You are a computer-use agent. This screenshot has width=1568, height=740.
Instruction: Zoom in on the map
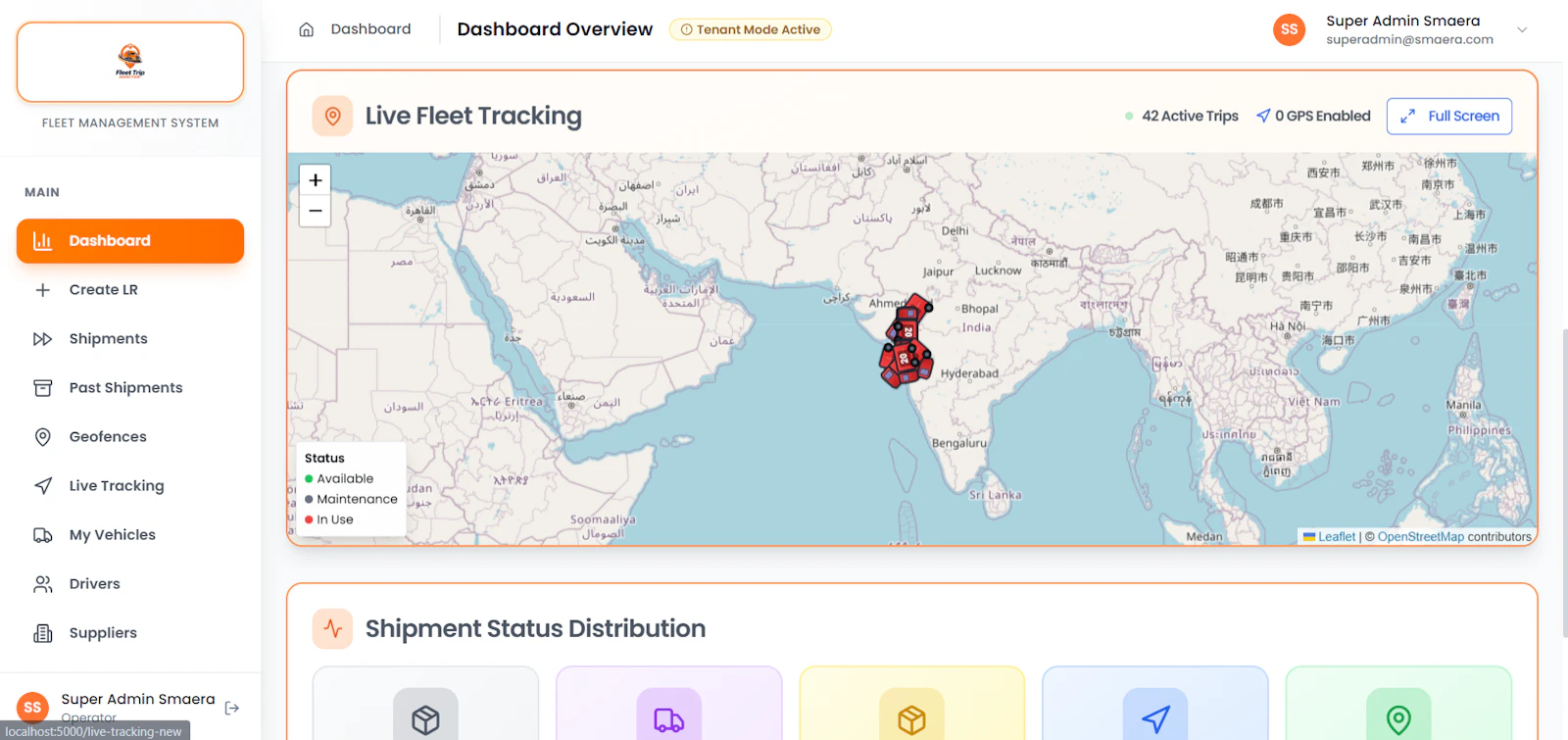coord(315,179)
